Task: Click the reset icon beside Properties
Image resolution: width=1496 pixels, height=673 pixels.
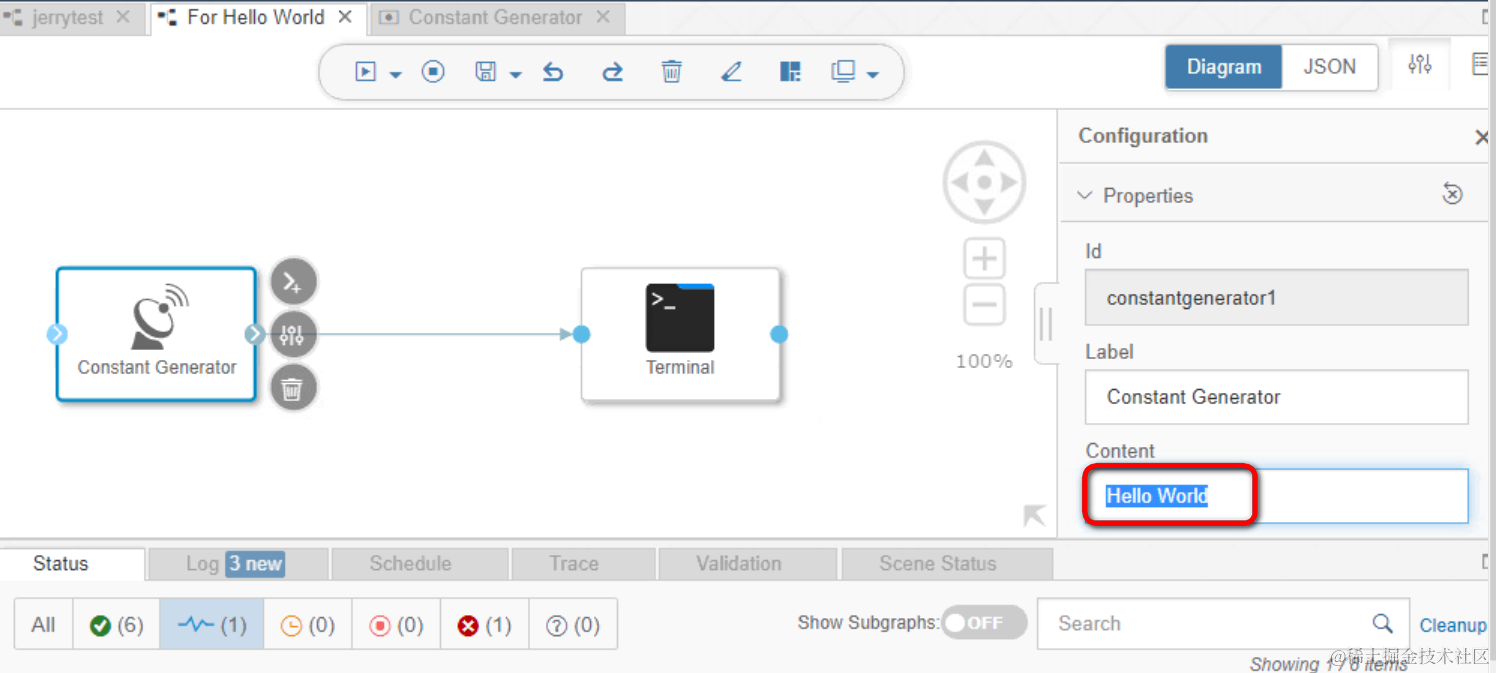Action: (1452, 194)
